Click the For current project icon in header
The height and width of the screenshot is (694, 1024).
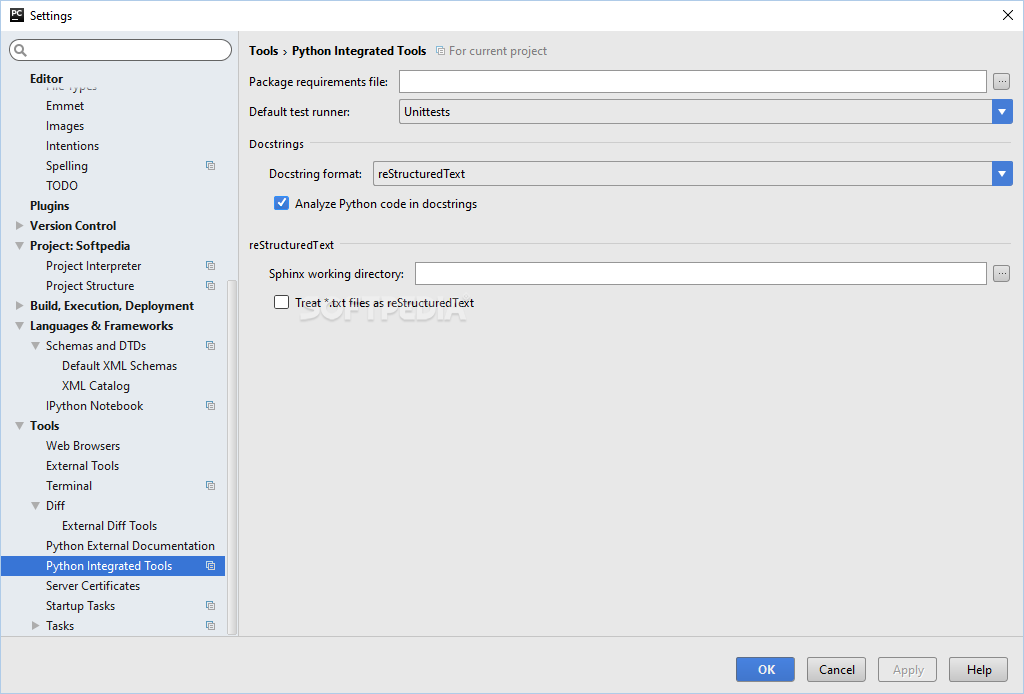[441, 51]
